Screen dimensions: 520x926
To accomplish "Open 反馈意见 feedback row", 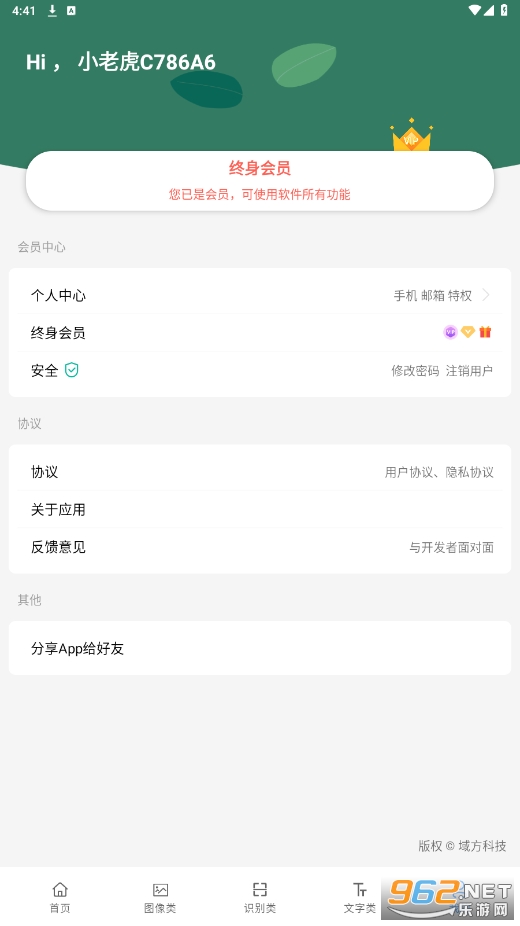I will click(x=260, y=547).
